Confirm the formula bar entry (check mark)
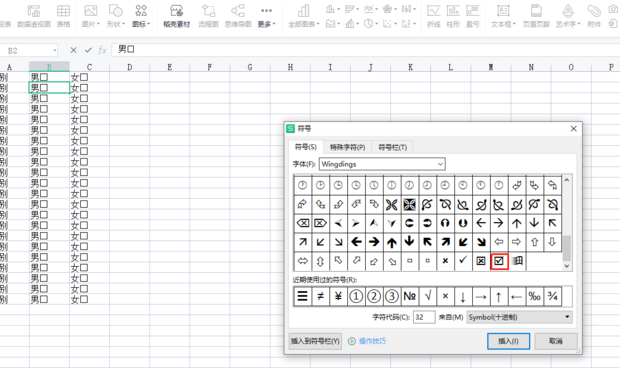The height and width of the screenshot is (368, 620). pos(88,50)
